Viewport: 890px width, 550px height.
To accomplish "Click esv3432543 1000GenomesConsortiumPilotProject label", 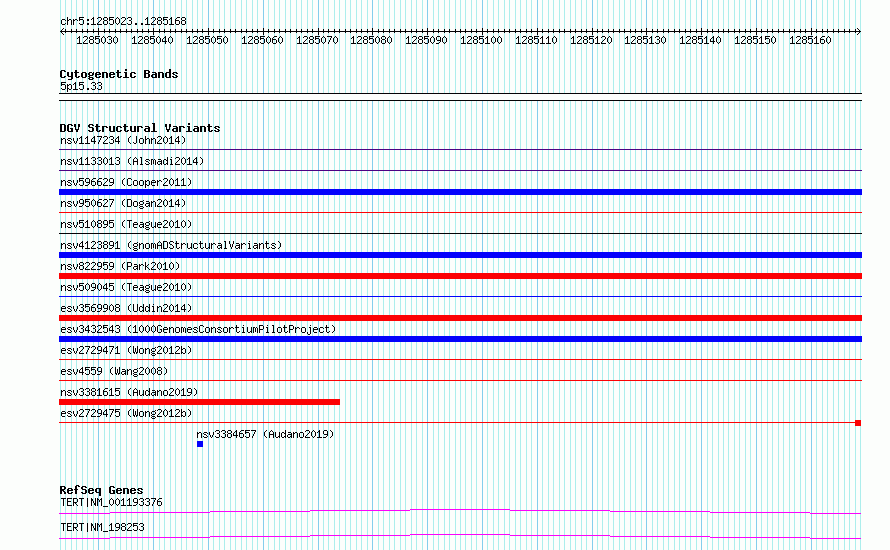I will point(198,329).
